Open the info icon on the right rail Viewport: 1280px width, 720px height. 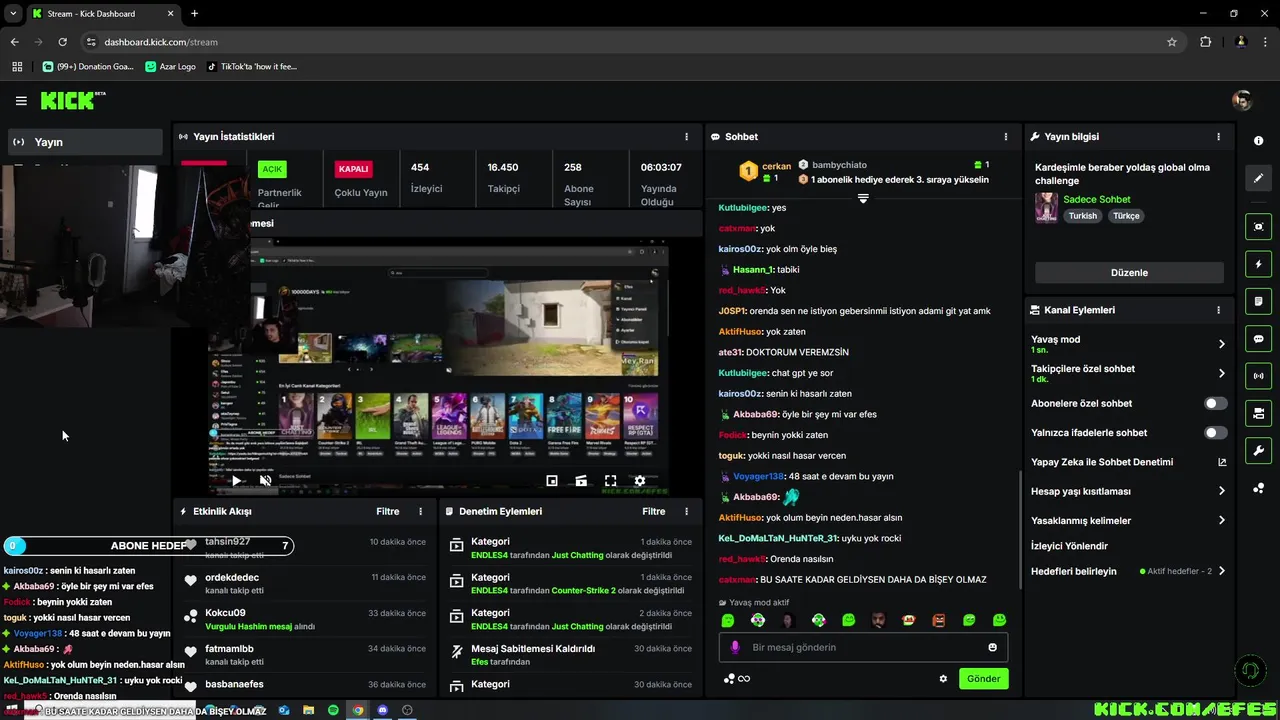point(1258,141)
